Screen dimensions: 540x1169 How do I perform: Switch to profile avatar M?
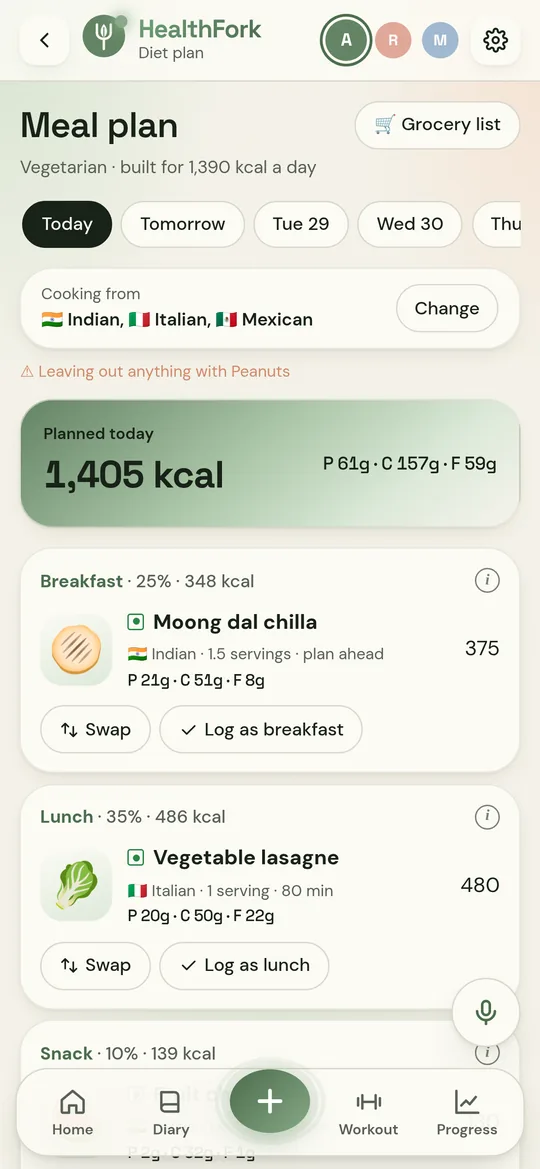click(x=440, y=40)
